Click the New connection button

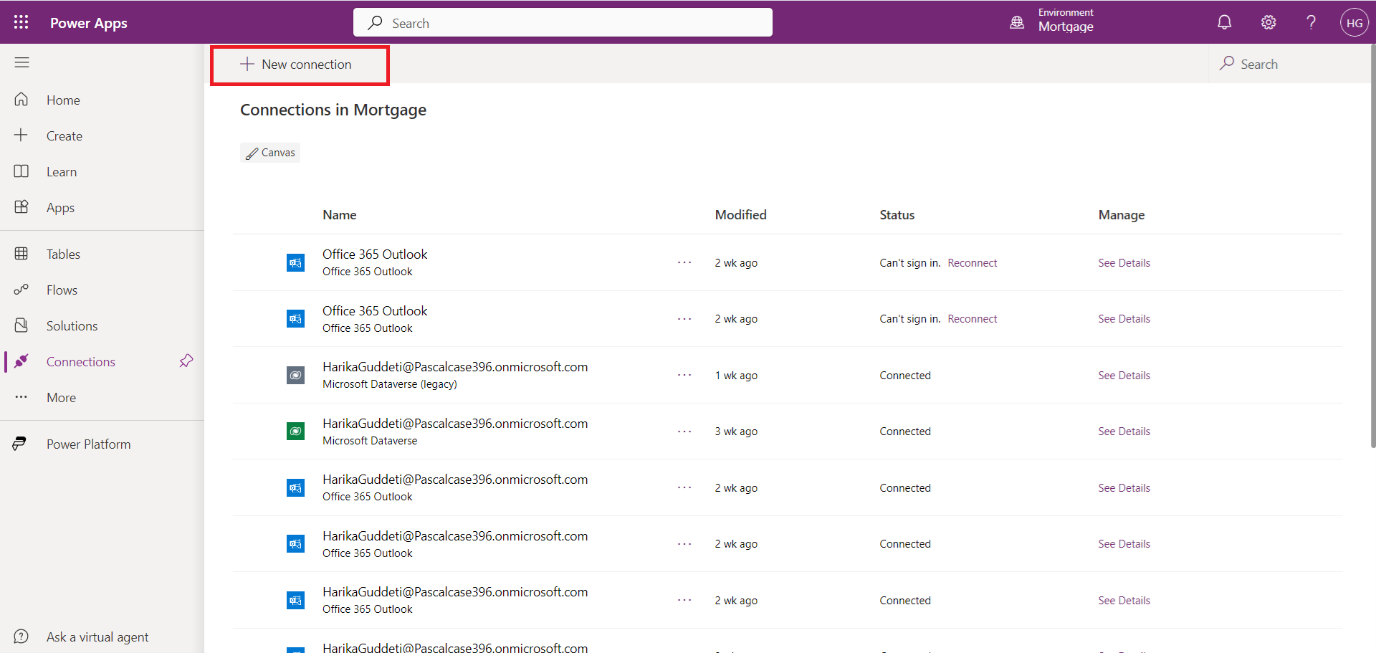click(x=297, y=64)
